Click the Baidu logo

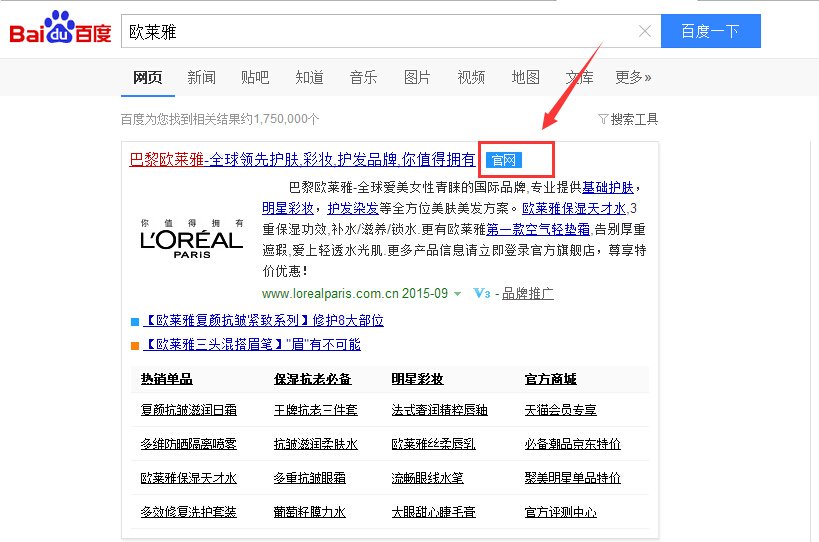pos(60,31)
